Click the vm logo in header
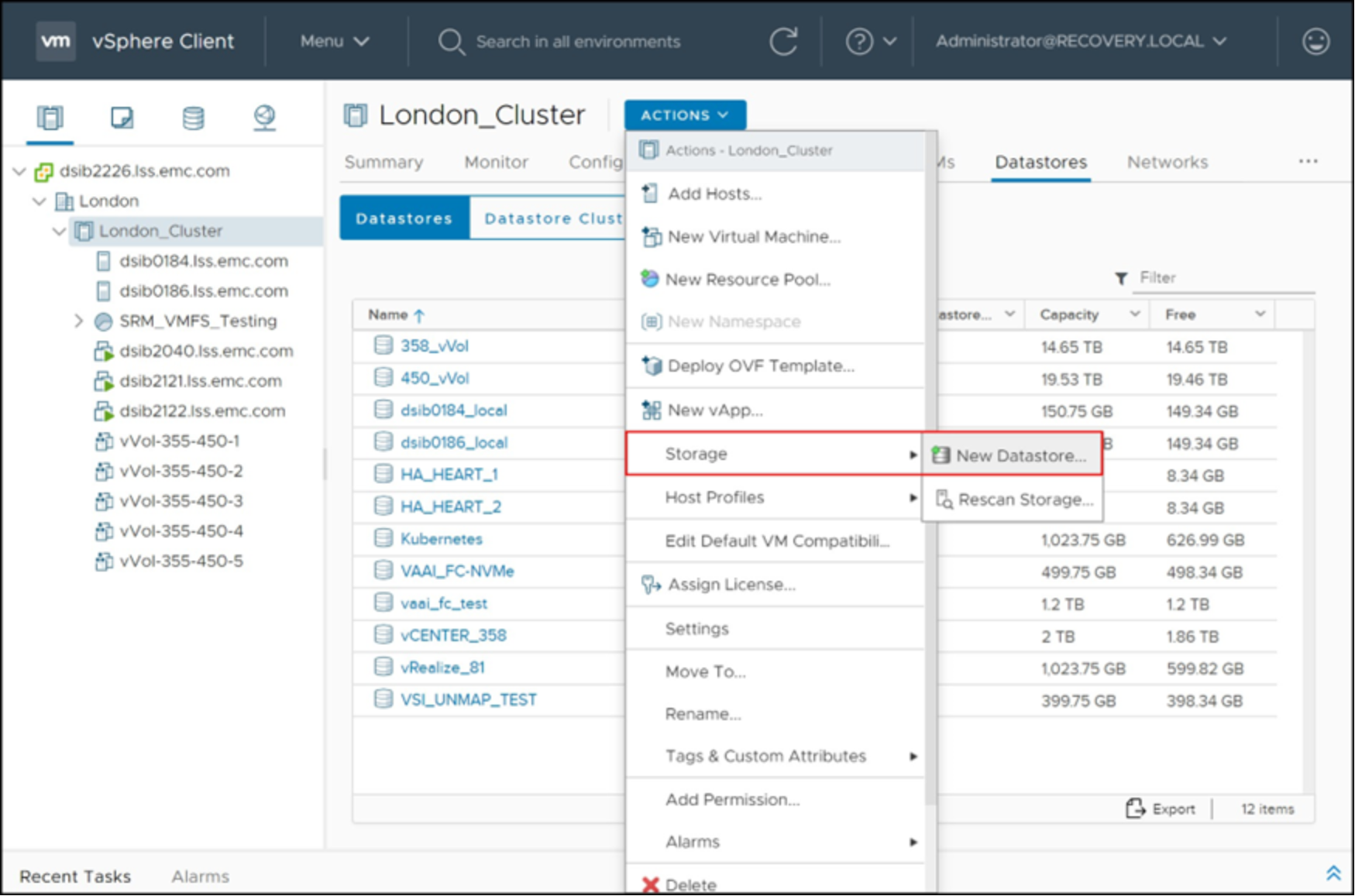Screen dimensions: 1355x896 (56, 40)
